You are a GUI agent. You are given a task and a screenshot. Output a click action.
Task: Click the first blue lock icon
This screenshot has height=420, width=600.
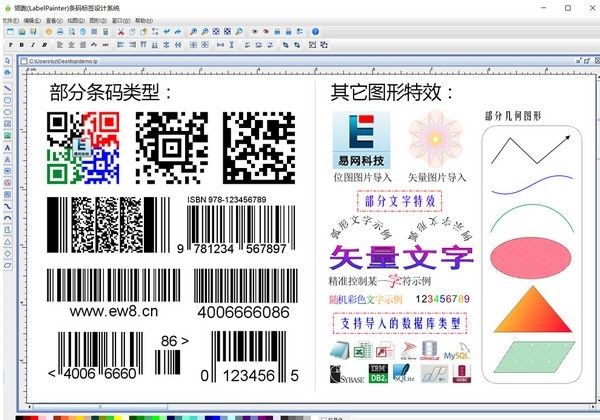[277, 32]
